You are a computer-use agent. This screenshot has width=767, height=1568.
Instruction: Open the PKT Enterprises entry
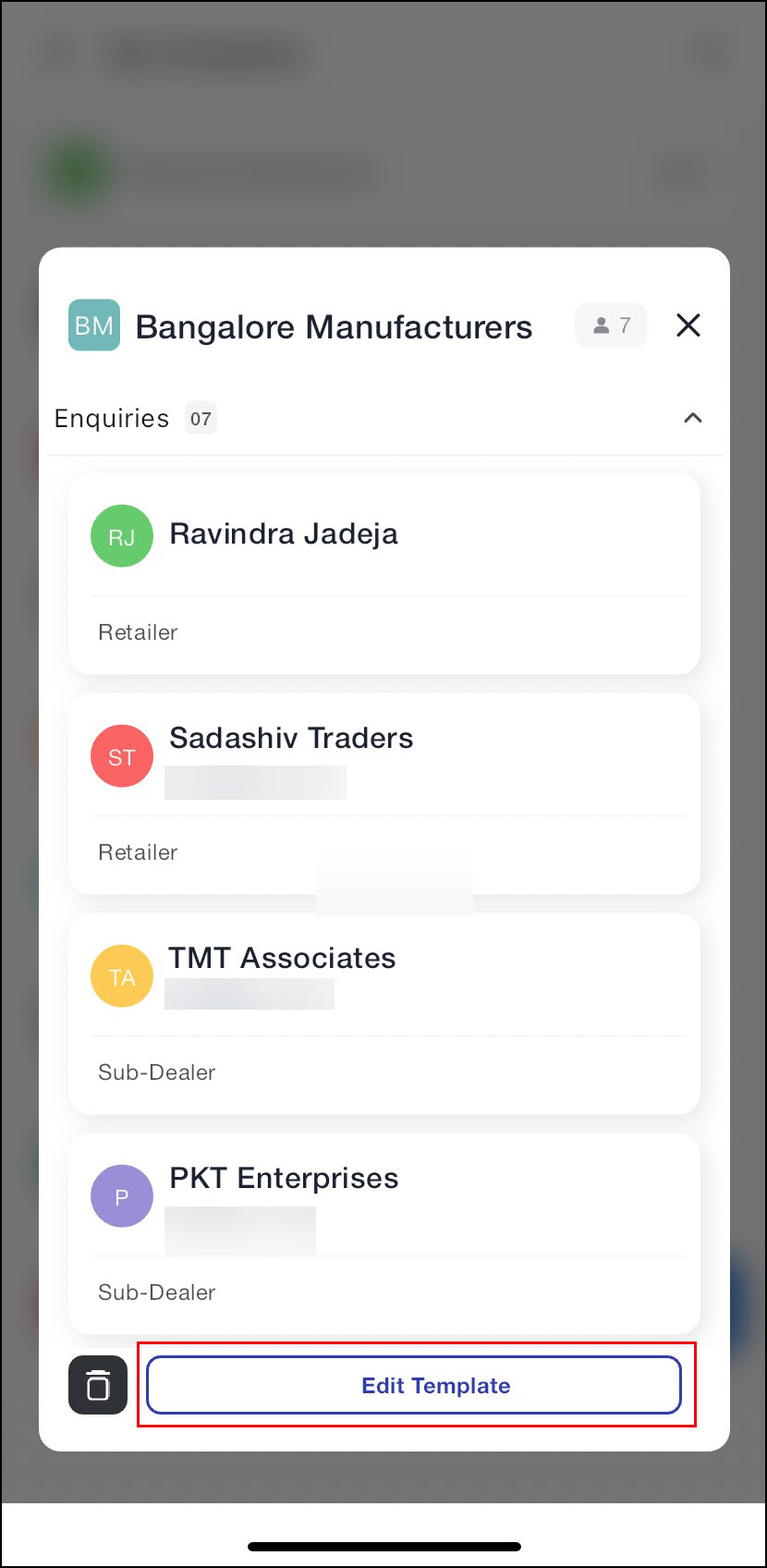384,1234
